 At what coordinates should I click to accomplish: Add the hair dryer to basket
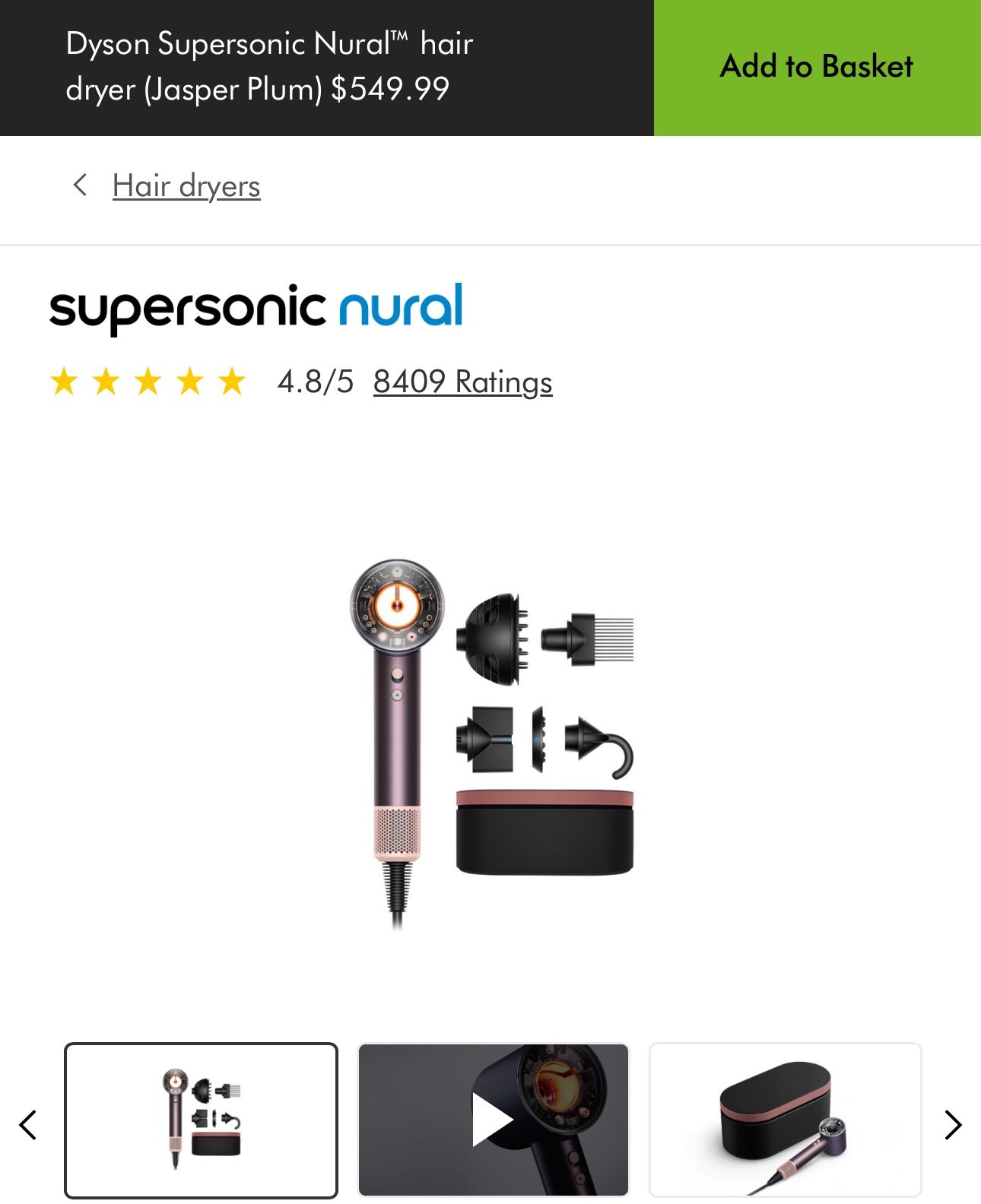[817, 68]
